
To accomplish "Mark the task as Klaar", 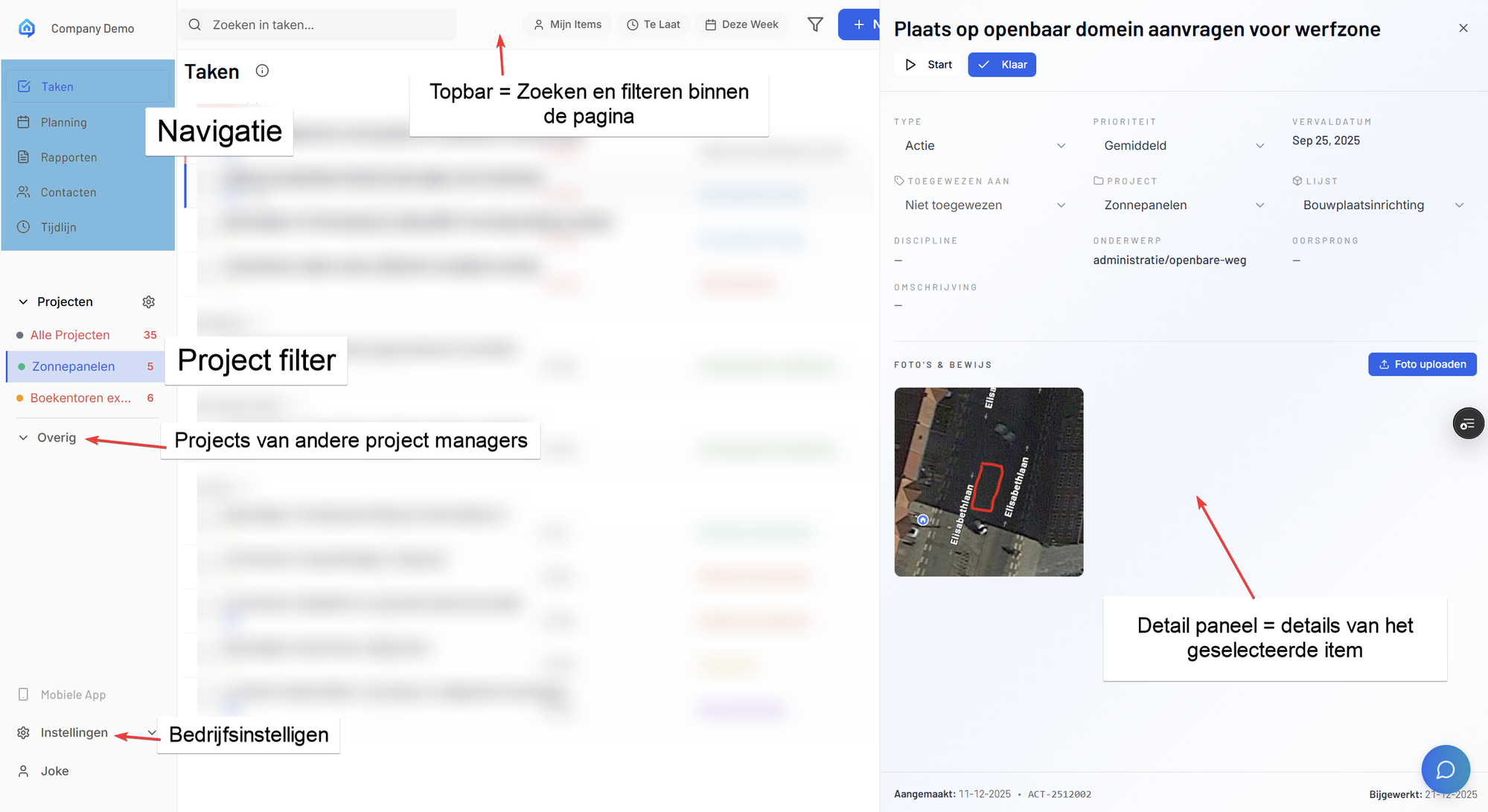I will [x=1001, y=65].
